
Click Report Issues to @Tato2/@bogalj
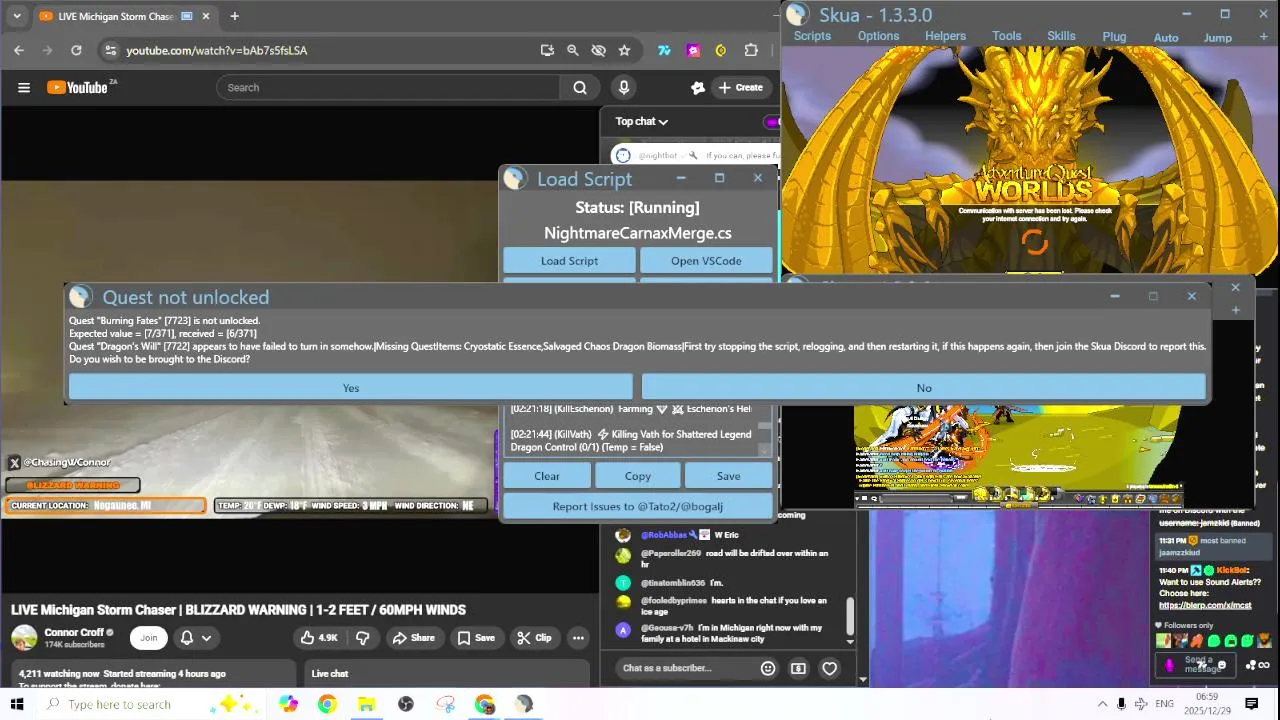tap(638, 506)
